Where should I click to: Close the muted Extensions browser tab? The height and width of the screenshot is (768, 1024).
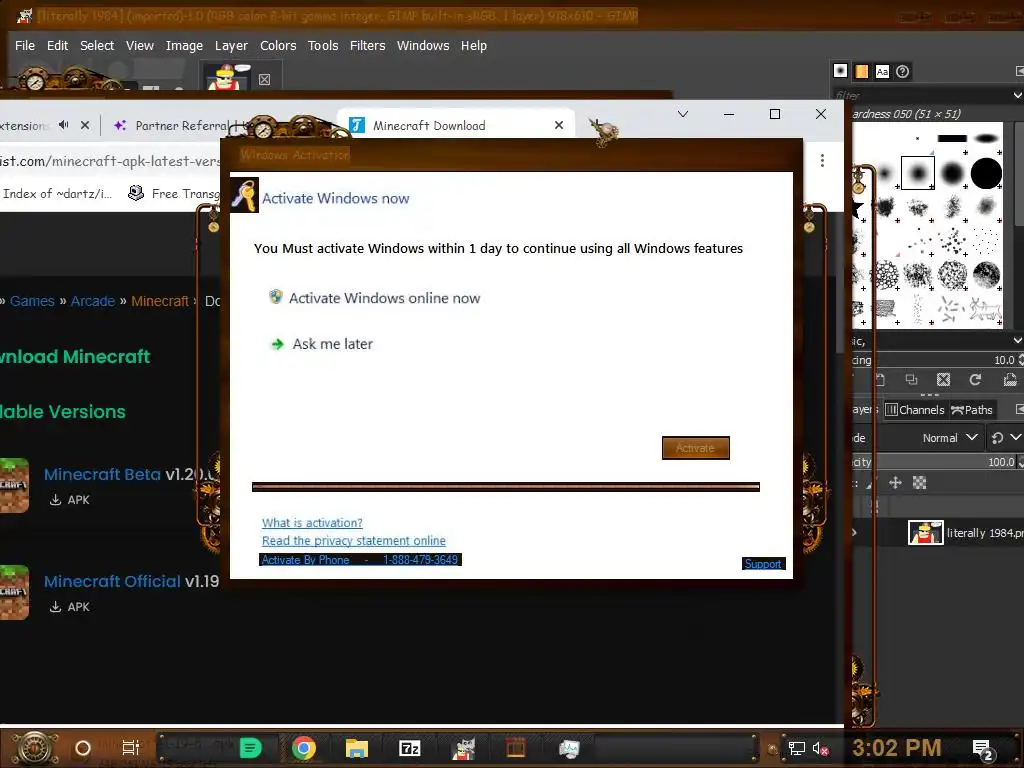pyautogui.click(x=85, y=125)
